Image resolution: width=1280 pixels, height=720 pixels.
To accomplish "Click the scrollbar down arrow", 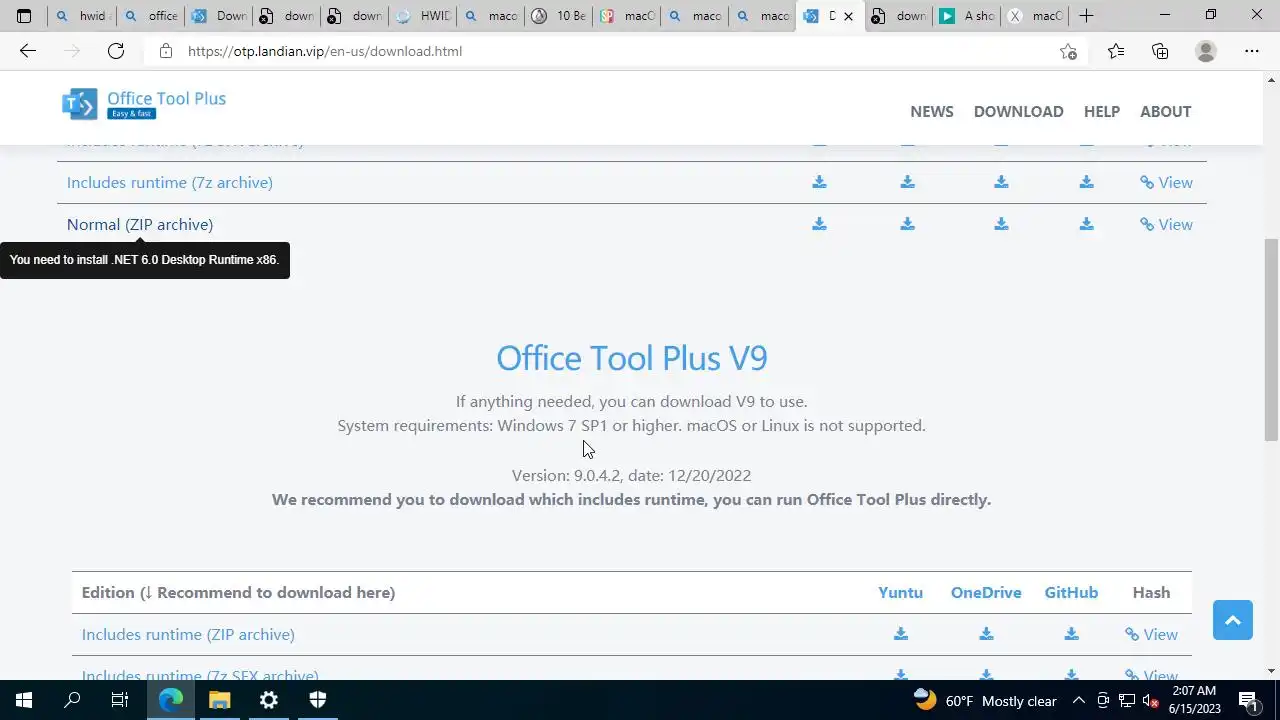I will tap(1272, 671).
